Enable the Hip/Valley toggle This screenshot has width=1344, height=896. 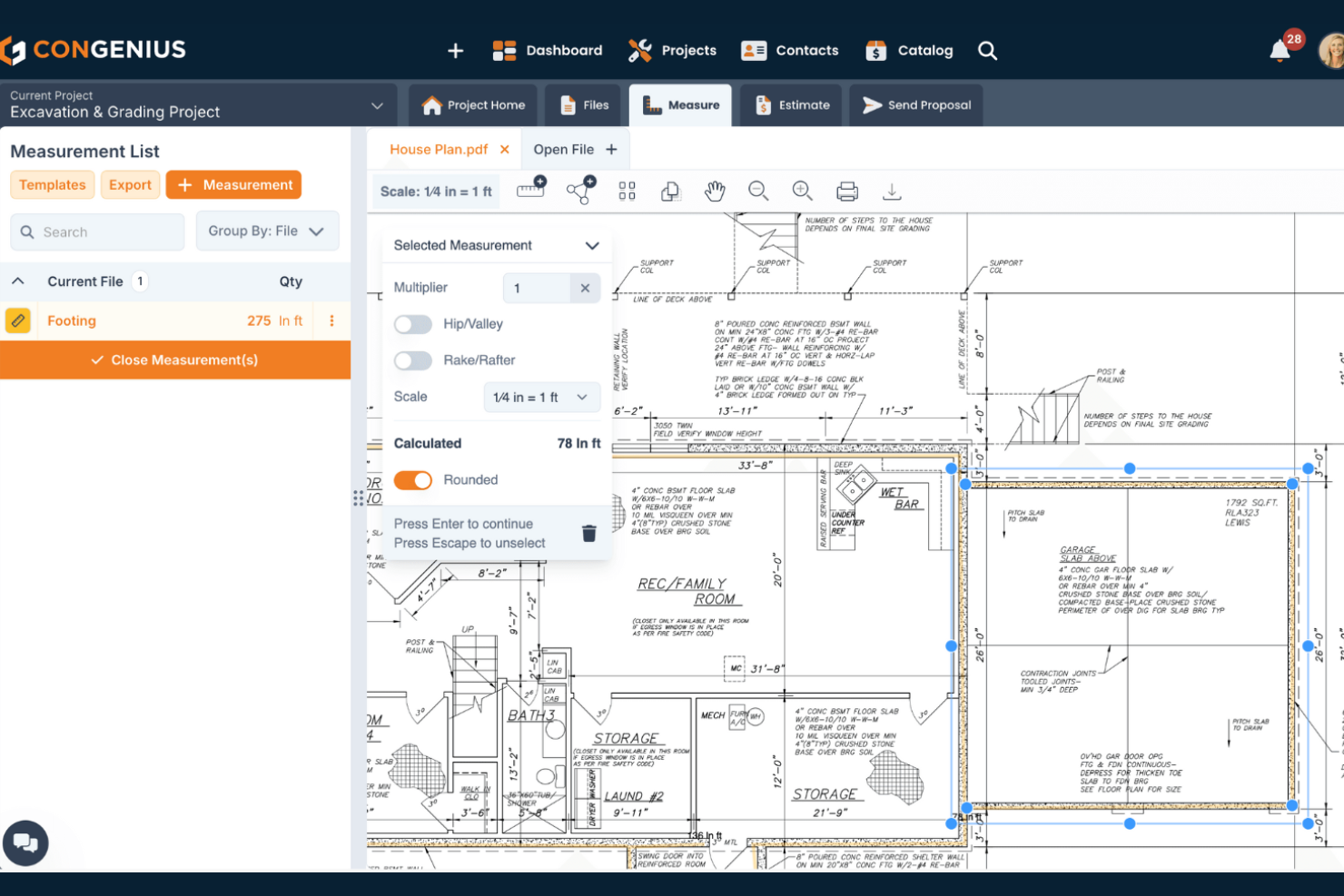pos(413,324)
